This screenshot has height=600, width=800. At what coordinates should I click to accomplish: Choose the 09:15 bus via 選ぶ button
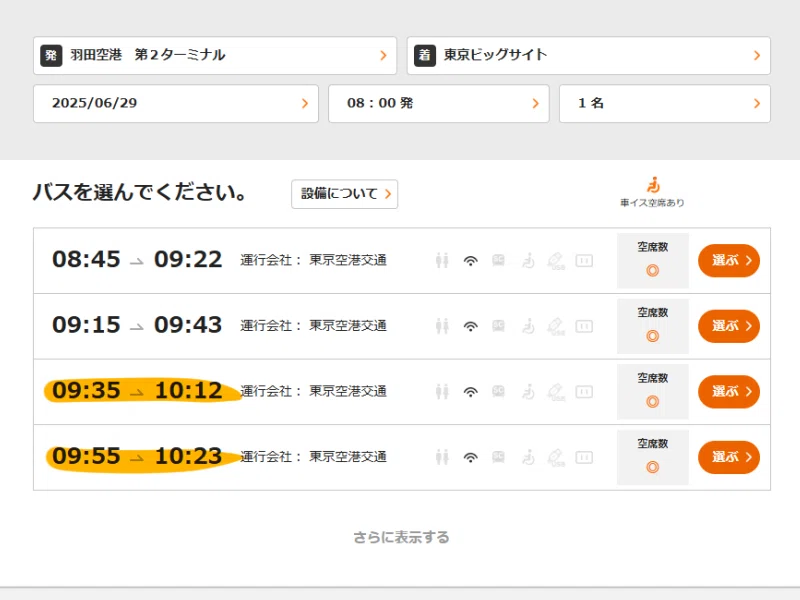729,326
